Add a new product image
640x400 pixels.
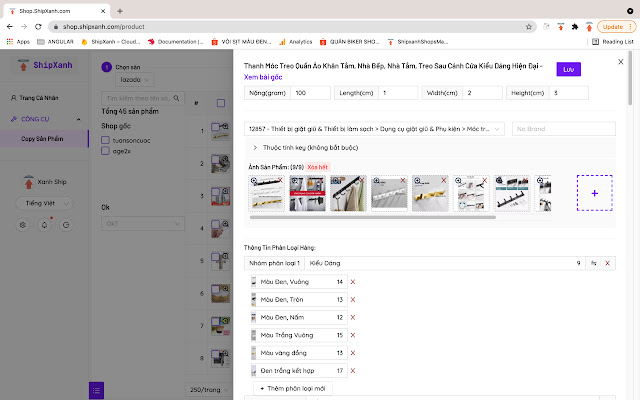[594, 192]
